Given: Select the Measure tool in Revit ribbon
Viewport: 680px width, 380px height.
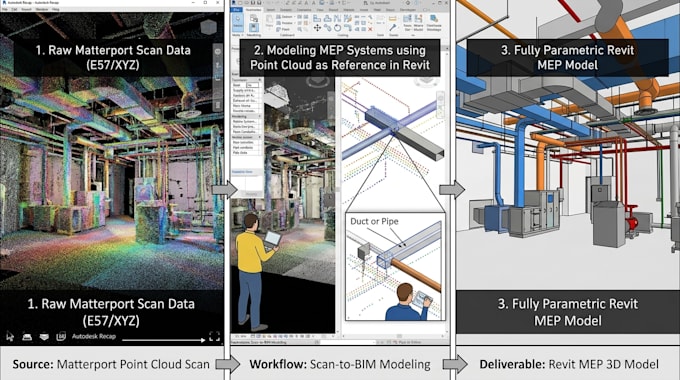Looking at the screenshot, I should 393,19.
